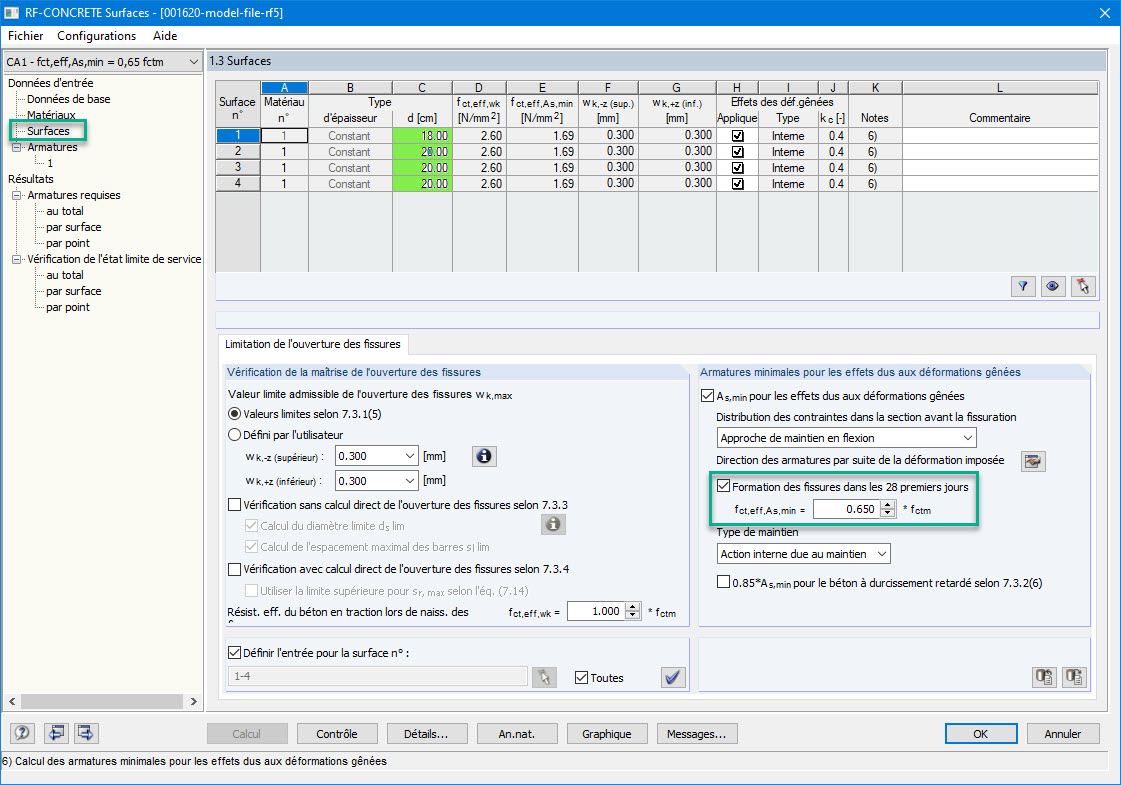Toggle Applique checkbox for surface 1
This screenshot has width=1121, height=785.
point(738,136)
